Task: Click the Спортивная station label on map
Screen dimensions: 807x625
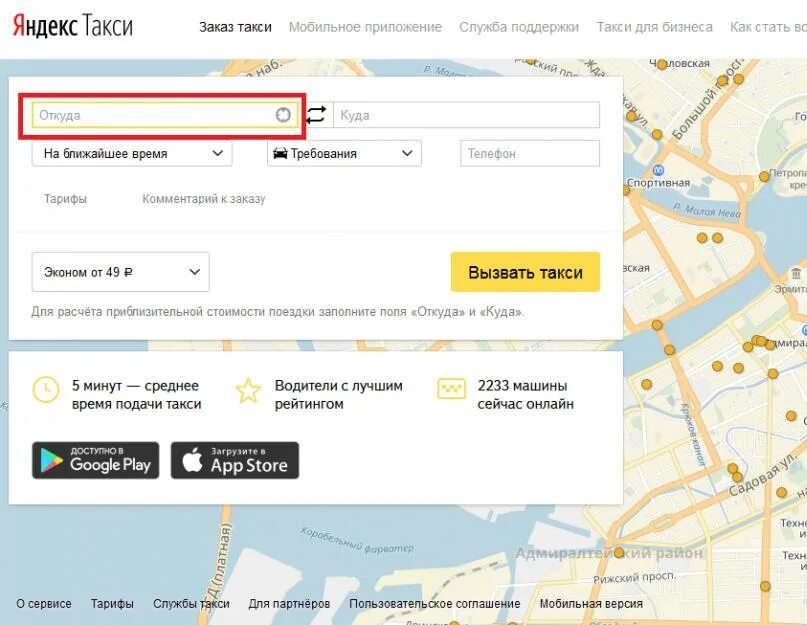Action: coord(658,183)
